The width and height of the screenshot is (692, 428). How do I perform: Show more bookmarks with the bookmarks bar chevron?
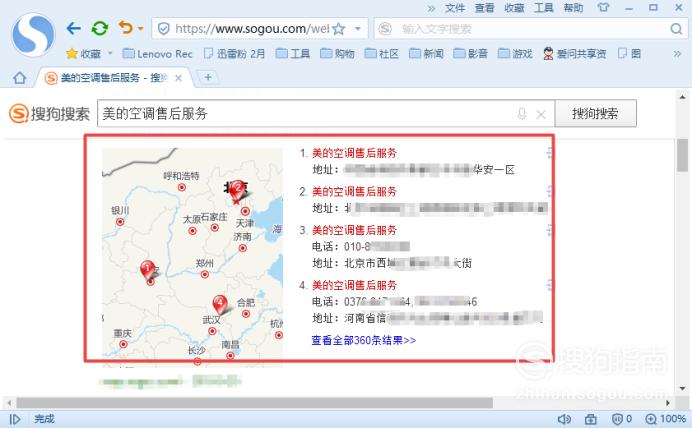(x=677, y=54)
